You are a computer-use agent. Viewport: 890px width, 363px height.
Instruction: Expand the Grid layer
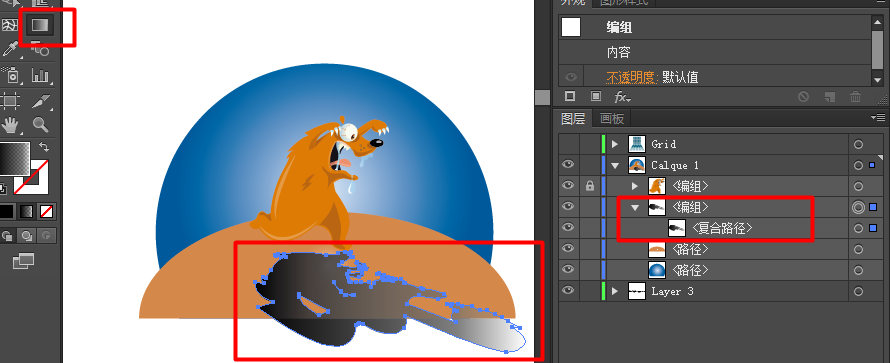615,144
